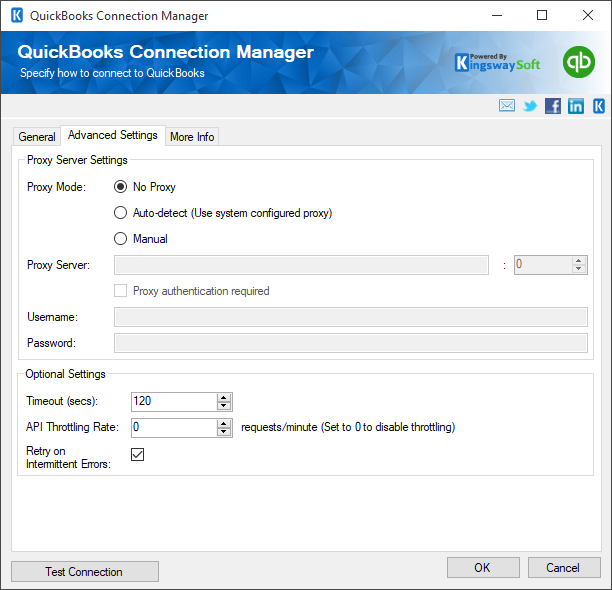The image size is (612, 590).
Task: Click the Powered By KingswaySoft logo
Action: pos(498,63)
